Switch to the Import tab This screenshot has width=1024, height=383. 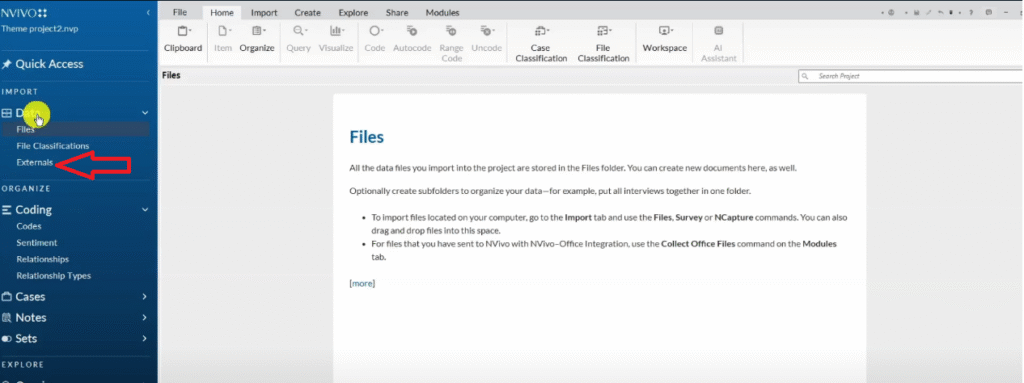click(264, 12)
